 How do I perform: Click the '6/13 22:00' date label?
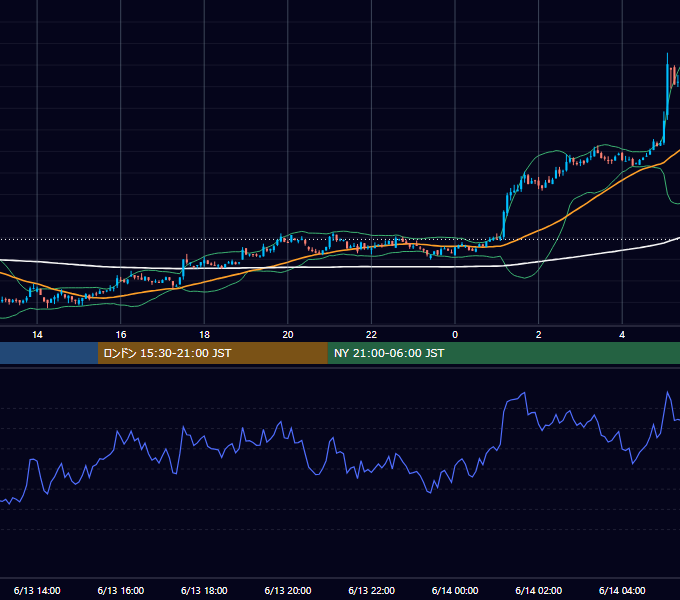pos(371,590)
